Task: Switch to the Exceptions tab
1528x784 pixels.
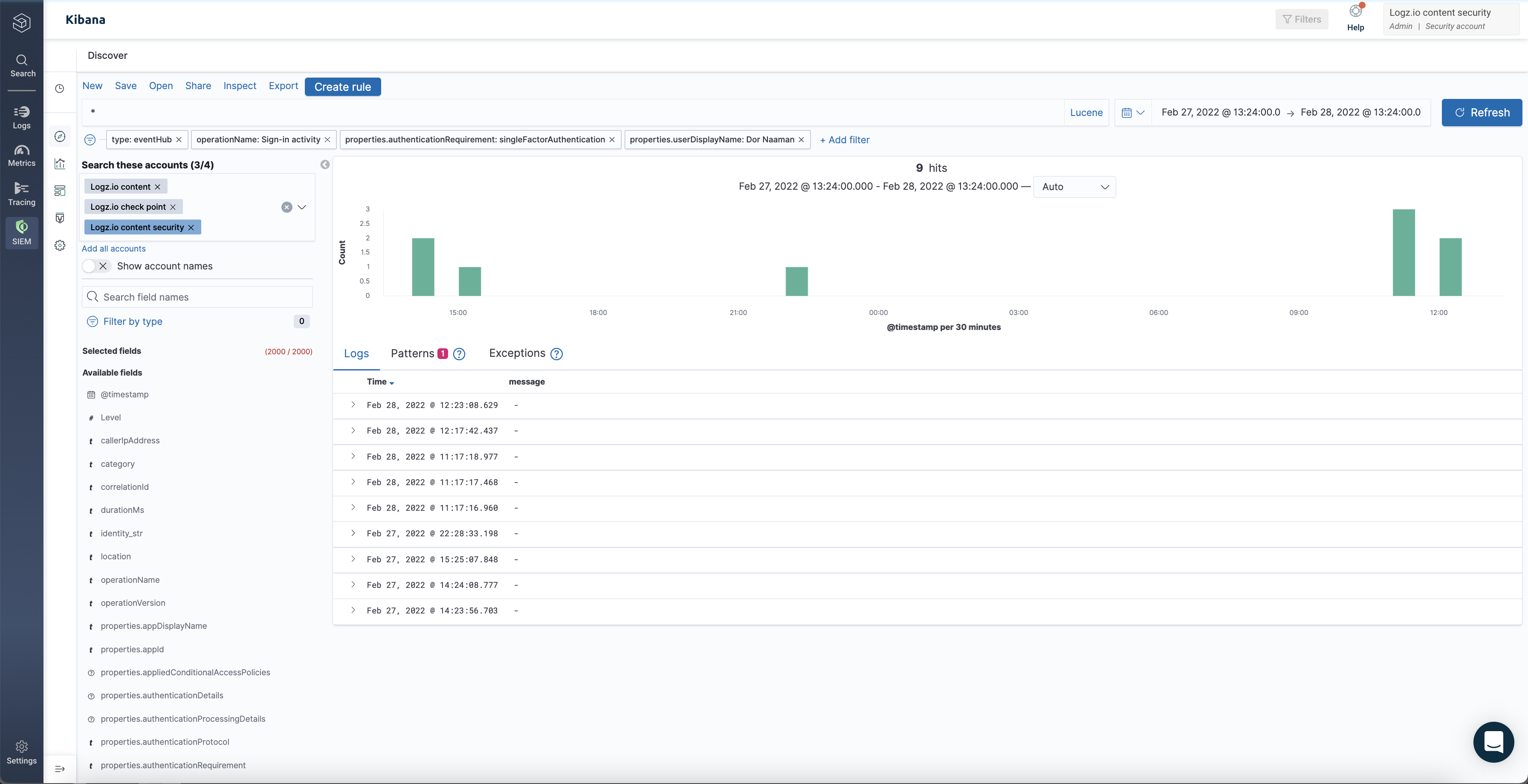Action: [517, 353]
